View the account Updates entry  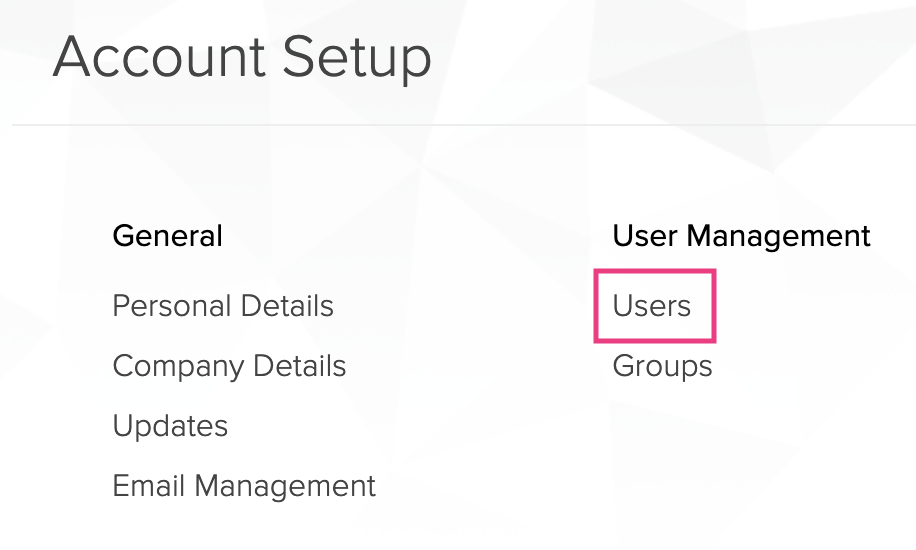170,426
